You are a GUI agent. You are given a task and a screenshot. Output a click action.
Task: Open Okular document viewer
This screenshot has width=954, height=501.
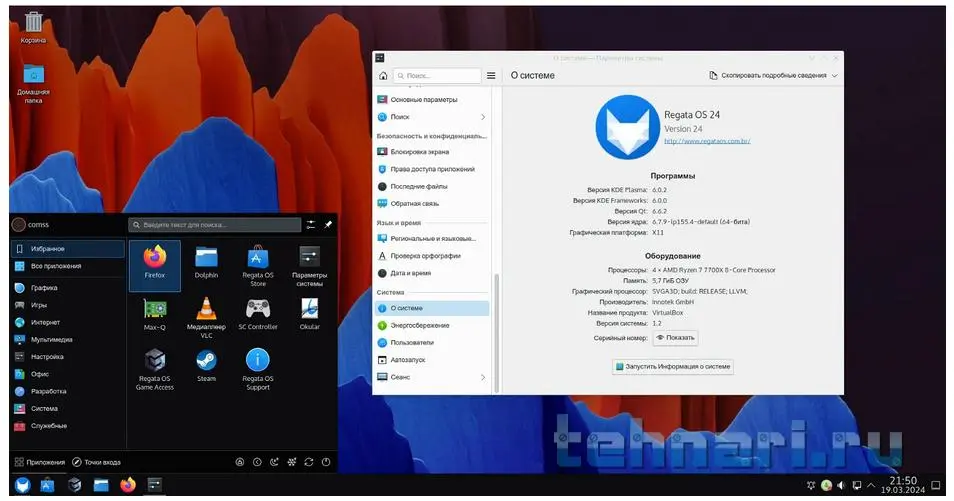(x=309, y=315)
